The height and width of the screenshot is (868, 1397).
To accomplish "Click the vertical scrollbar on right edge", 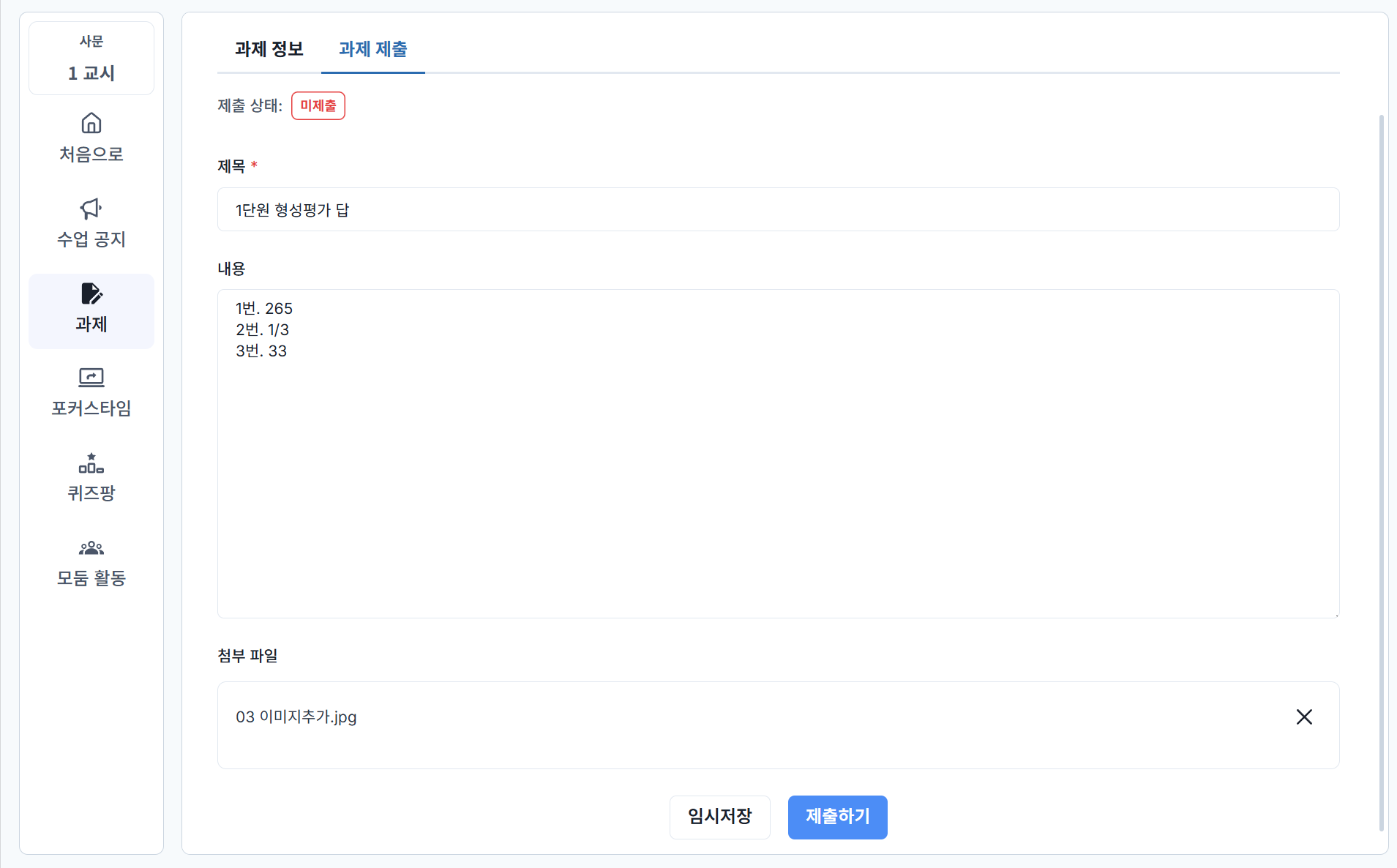I will pyautogui.click(x=1381, y=468).
